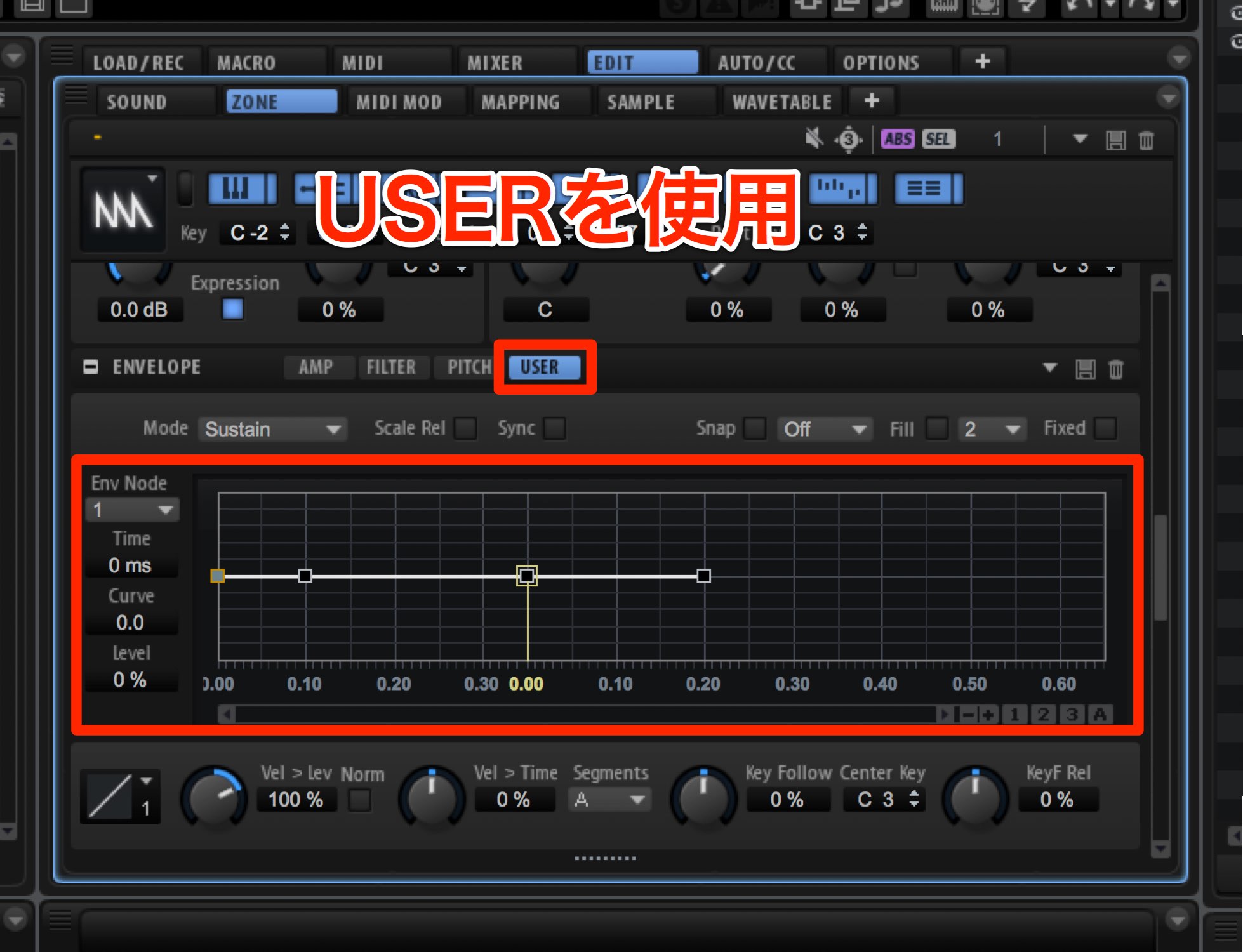Enable the Snap checkbox

click(x=754, y=428)
